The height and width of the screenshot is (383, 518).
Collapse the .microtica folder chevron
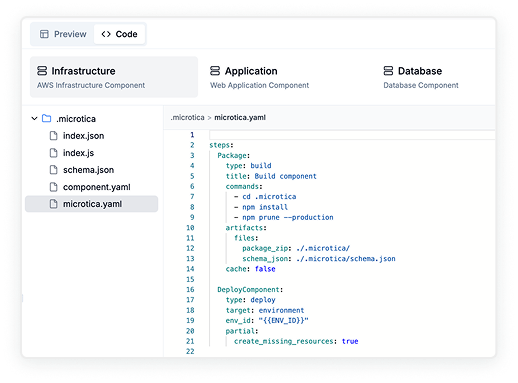[34, 119]
